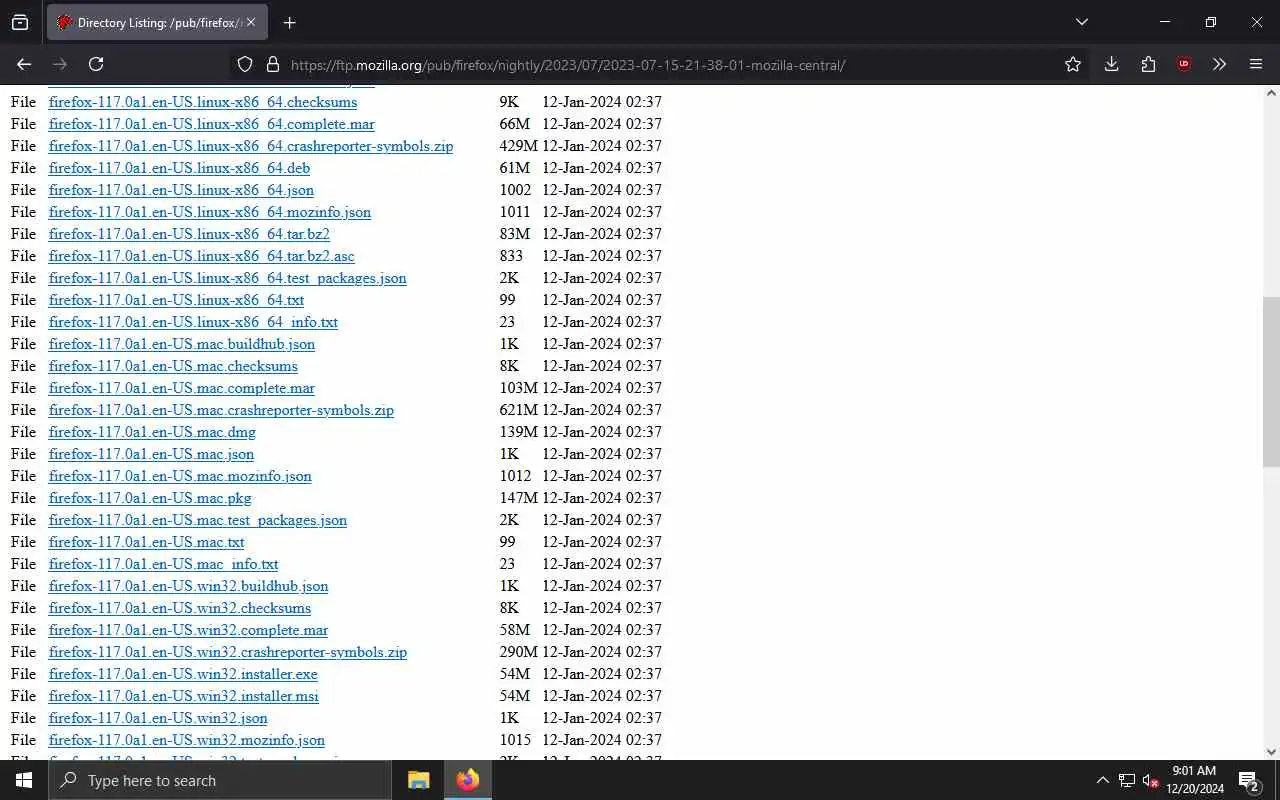Open Firefox View recent browsing icon
Viewport: 1280px width, 800px height.
(x=20, y=22)
